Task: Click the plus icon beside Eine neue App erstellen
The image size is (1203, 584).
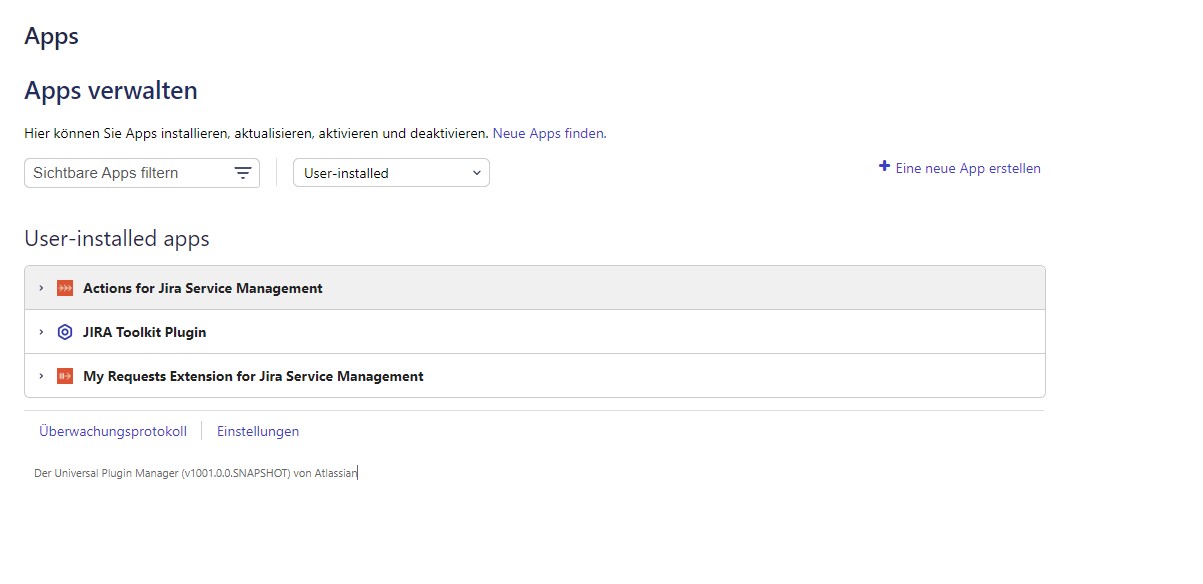Action: [884, 167]
